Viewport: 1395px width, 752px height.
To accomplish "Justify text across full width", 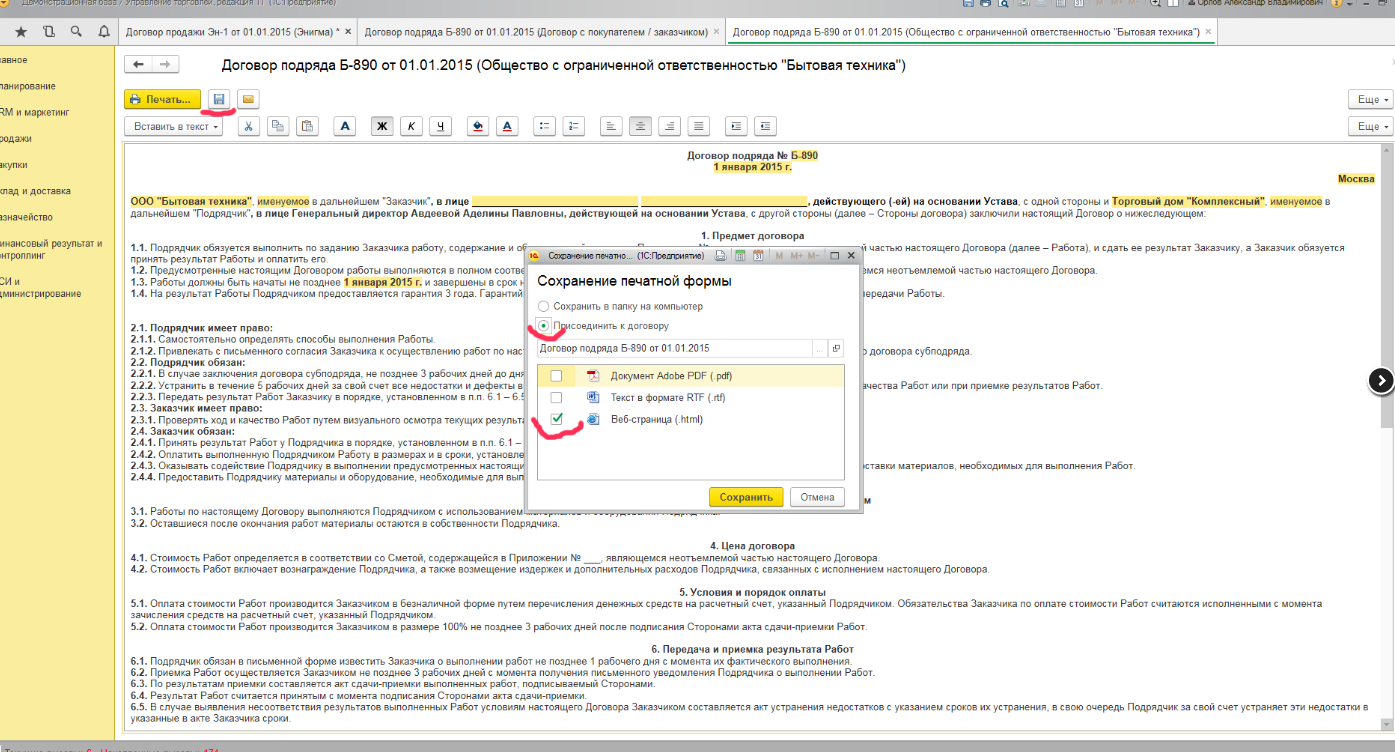I will (699, 126).
